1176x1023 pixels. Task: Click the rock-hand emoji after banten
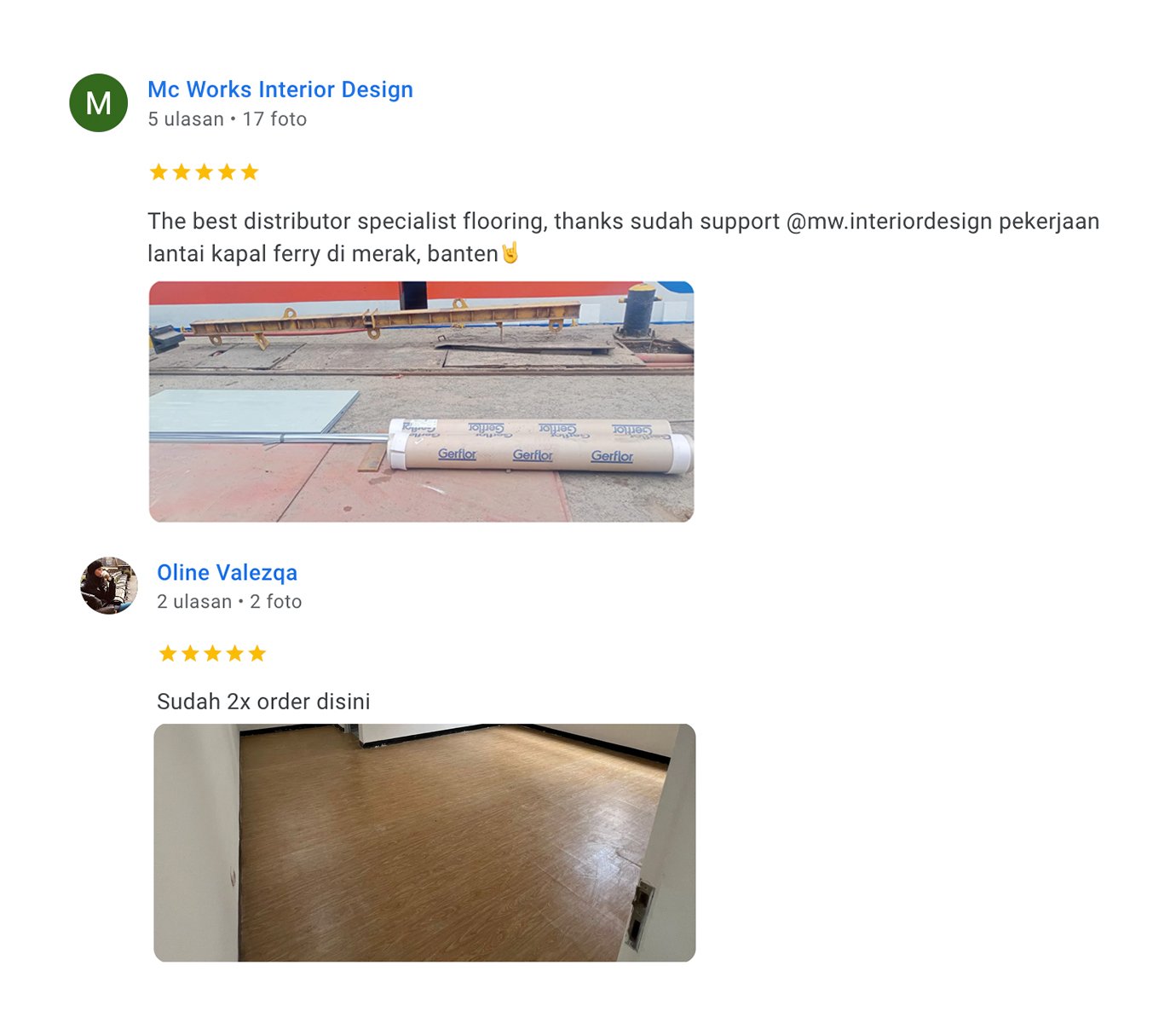(x=510, y=253)
